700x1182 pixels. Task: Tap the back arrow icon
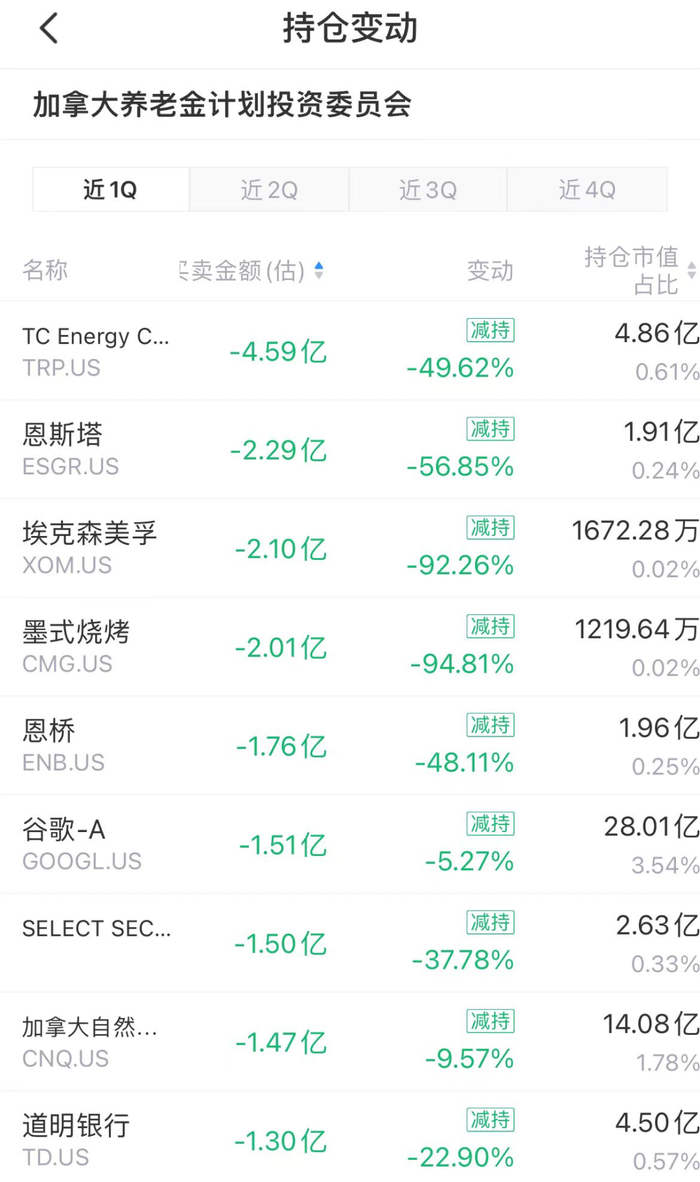click(49, 29)
